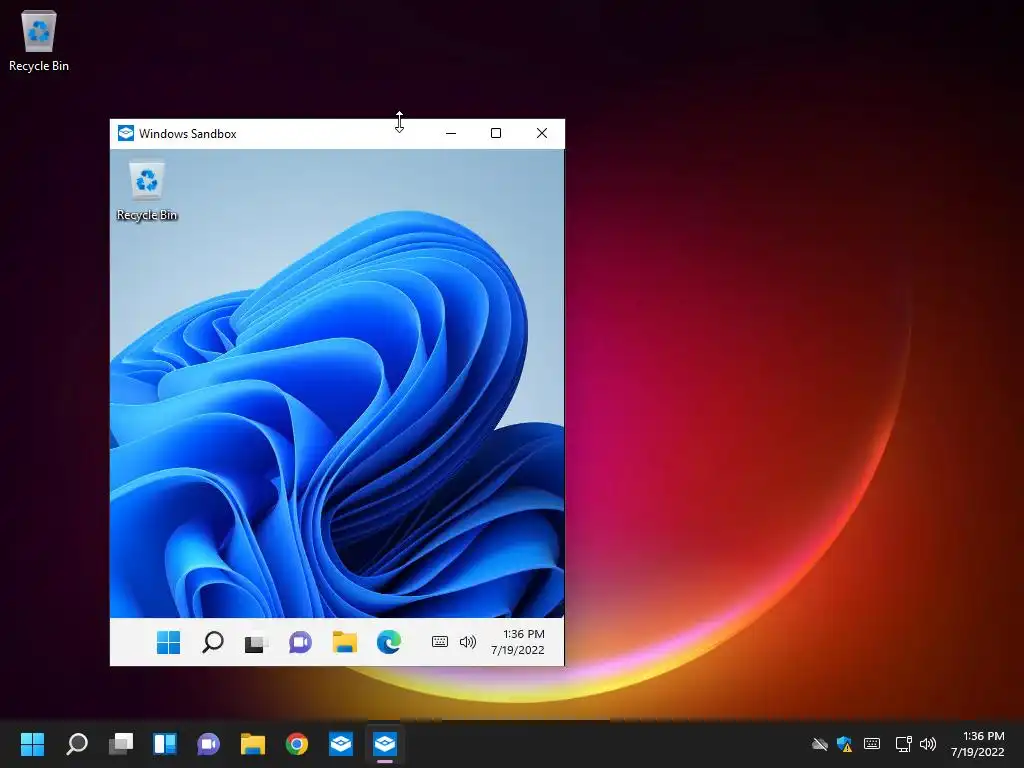Close the Windows Sandbox window
Screen dimensions: 1024x768
click(541, 133)
